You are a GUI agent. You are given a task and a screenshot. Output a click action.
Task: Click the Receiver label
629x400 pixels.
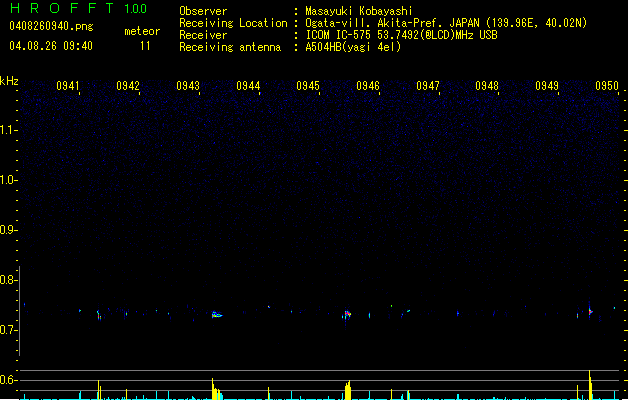point(203,35)
